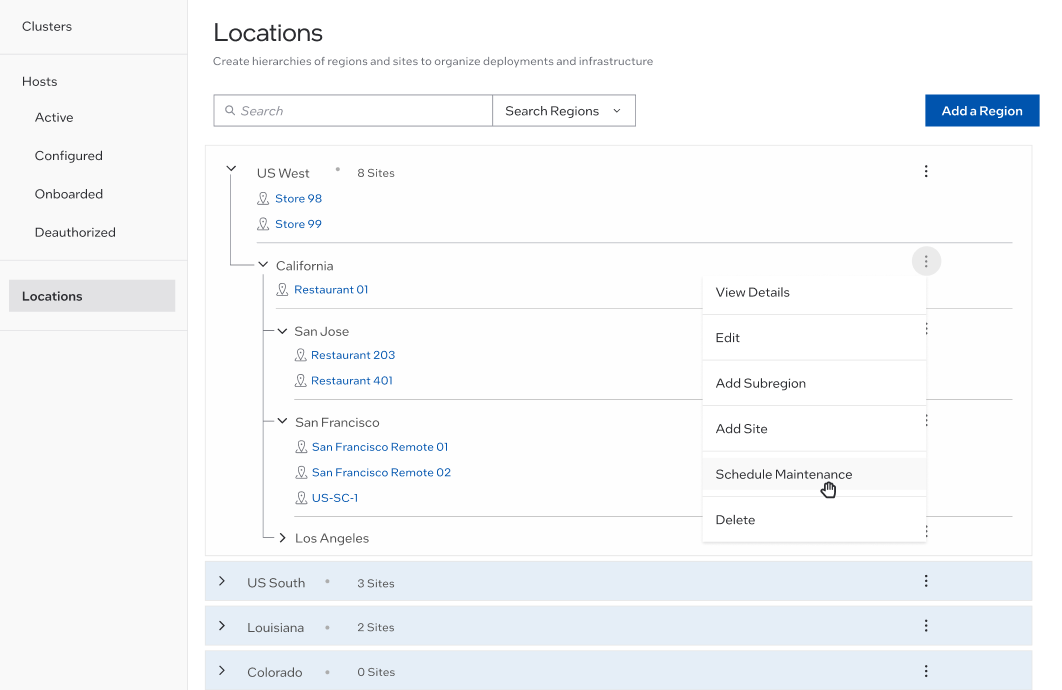Screen dimensions: 1062x690
Task: Go to Deauthorized hosts in sidebar
Action: coord(75,232)
